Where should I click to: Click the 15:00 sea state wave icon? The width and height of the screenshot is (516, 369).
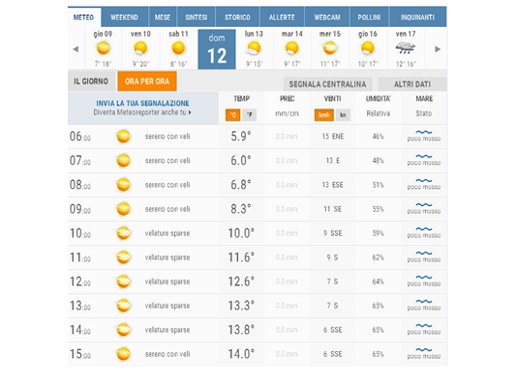pos(424,350)
